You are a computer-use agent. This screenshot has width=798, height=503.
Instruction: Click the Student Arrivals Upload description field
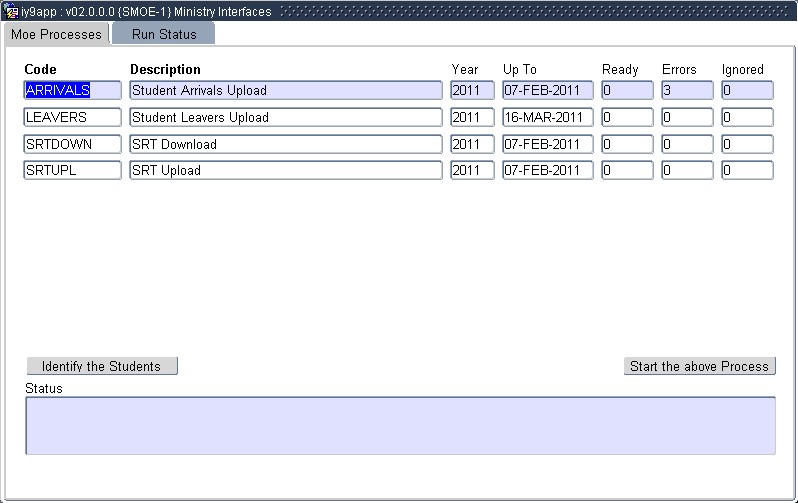coord(286,90)
